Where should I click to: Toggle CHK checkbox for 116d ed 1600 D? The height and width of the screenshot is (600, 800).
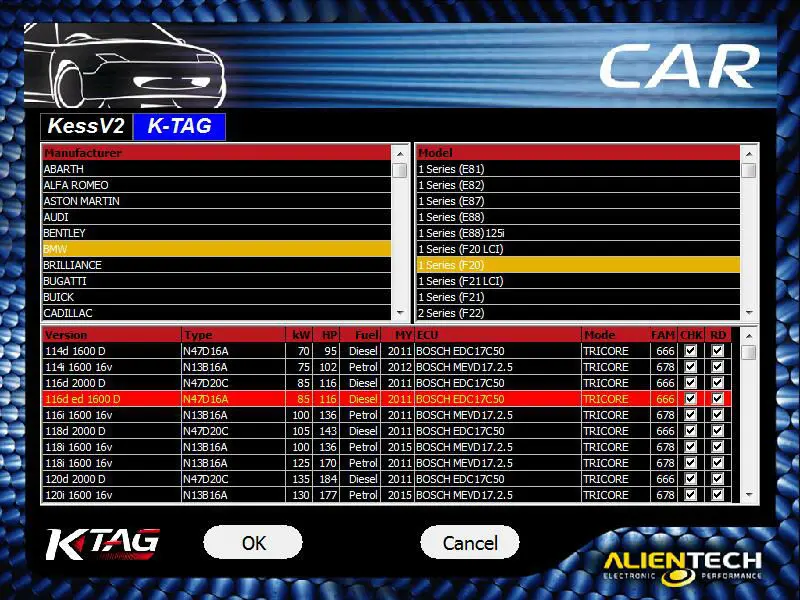tap(691, 398)
